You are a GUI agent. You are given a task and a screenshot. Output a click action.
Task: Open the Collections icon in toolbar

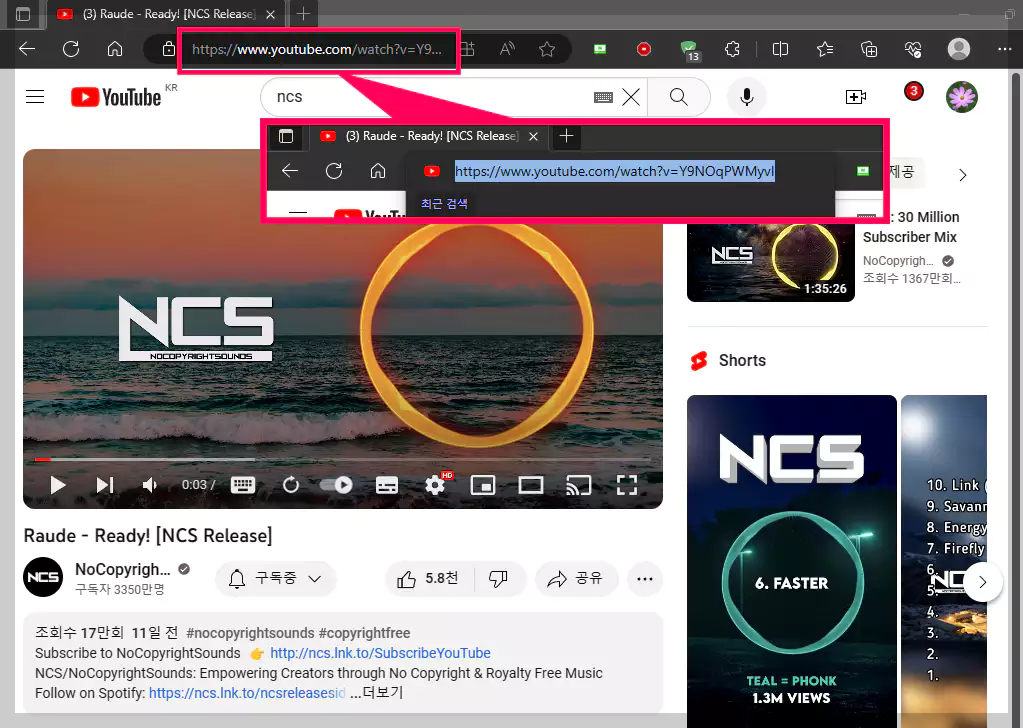pyautogui.click(x=869, y=49)
